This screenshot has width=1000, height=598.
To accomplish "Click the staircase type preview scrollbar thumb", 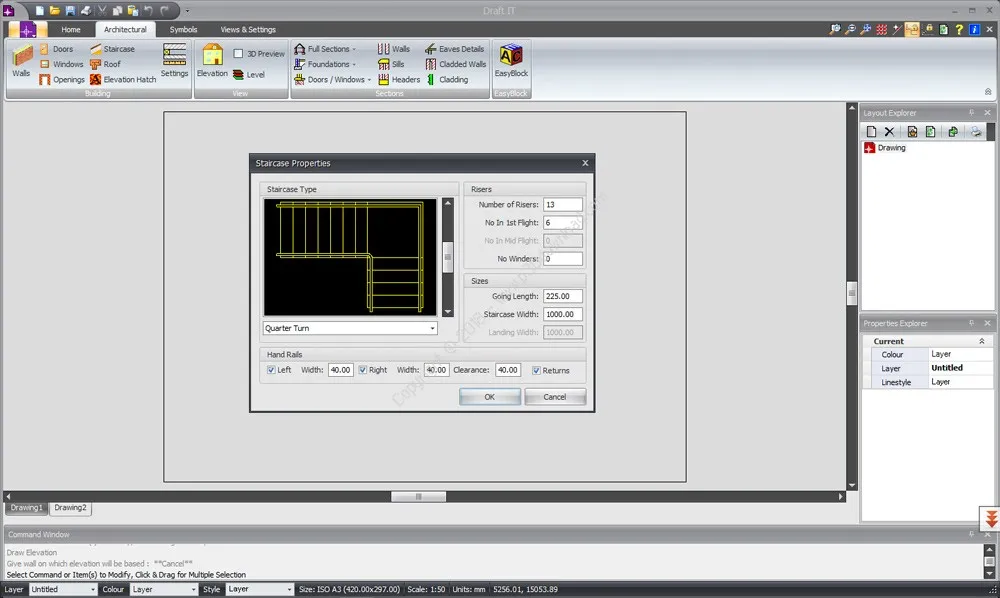I will click(448, 258).
